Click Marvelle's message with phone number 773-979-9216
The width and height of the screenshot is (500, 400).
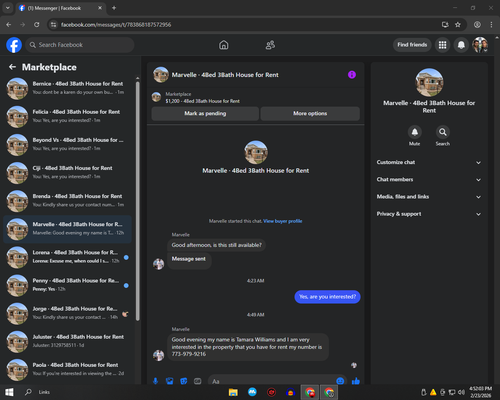(248, 347)
